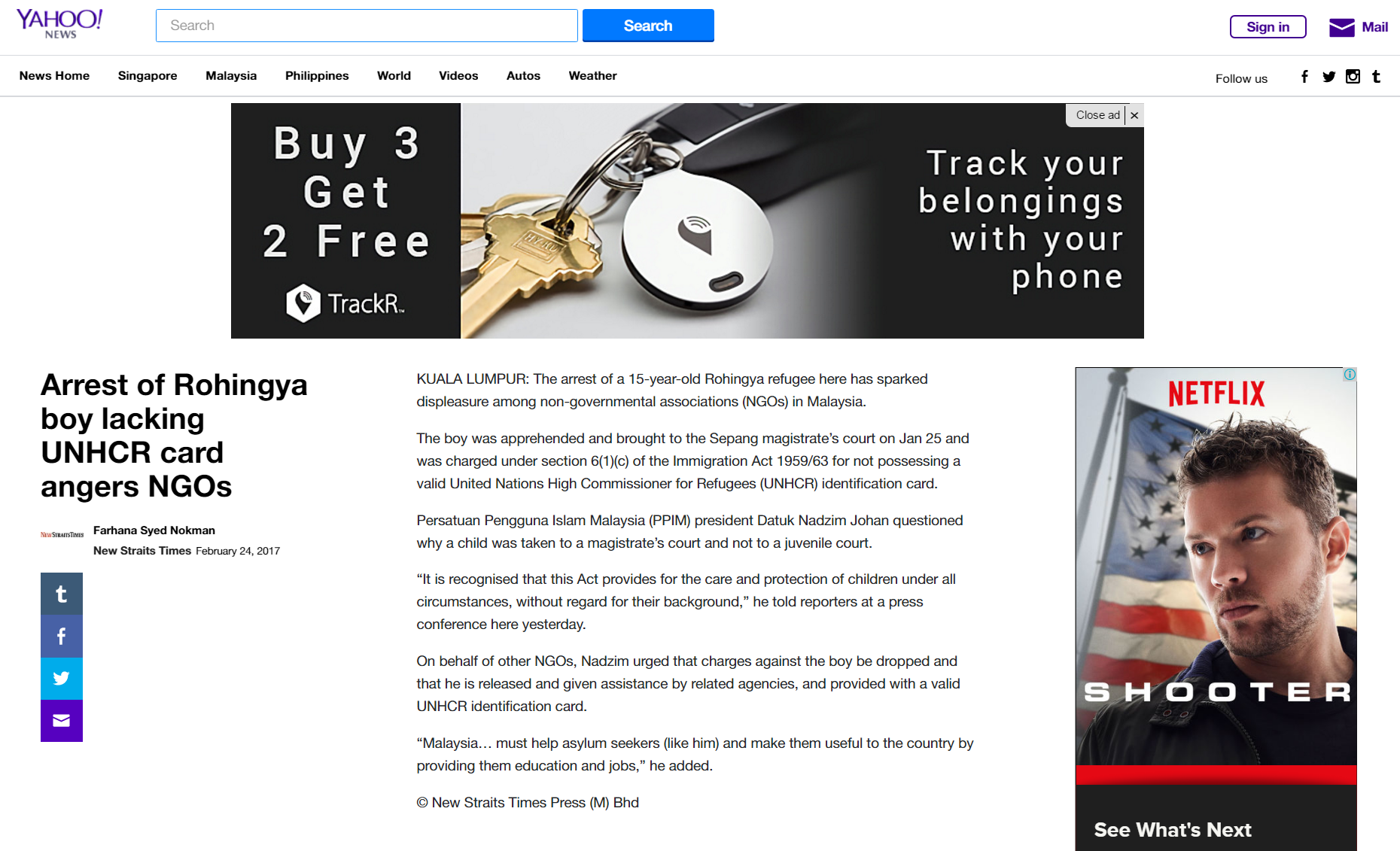Follow Yahoo on Facebook via header icon
This screenshot has height=851, width=1400.
pyautogui.click(x=1304, y=77)
